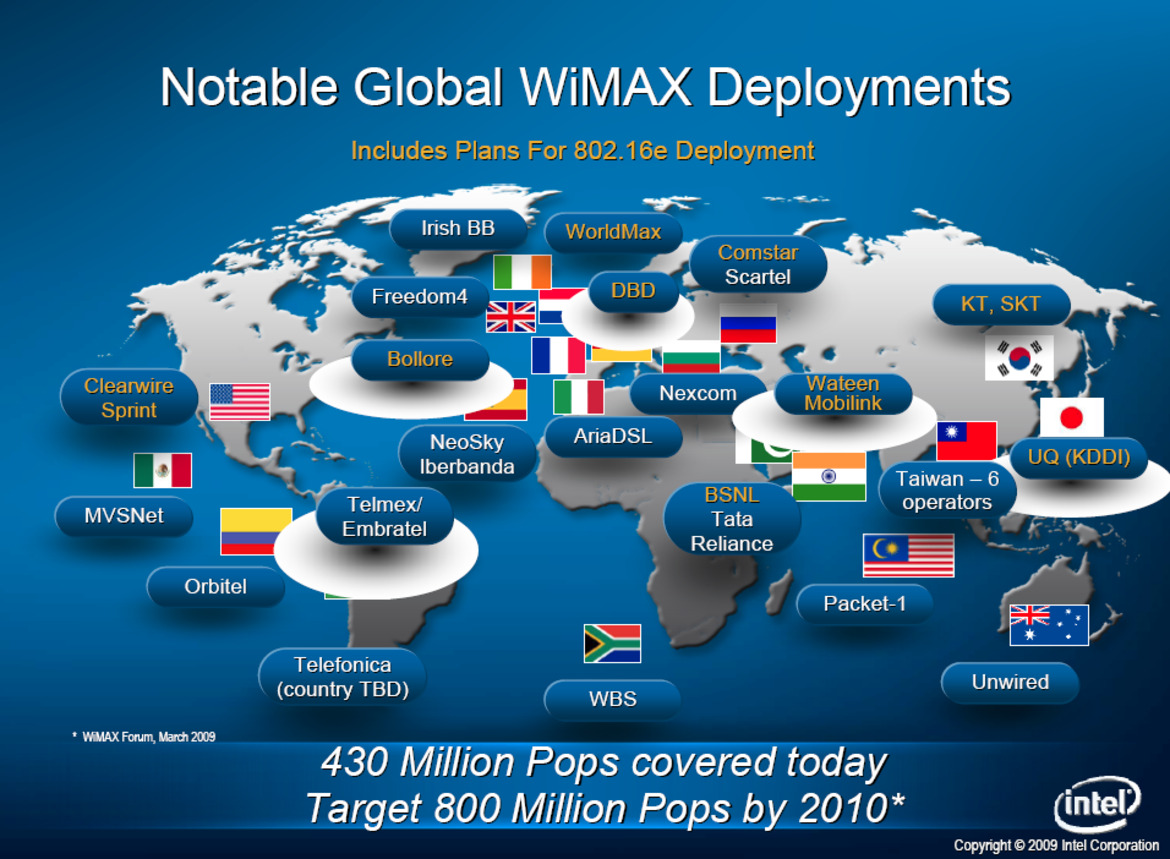Select the MVSNet label
This screenshot has width=1170, height=859.
point(124,516)
